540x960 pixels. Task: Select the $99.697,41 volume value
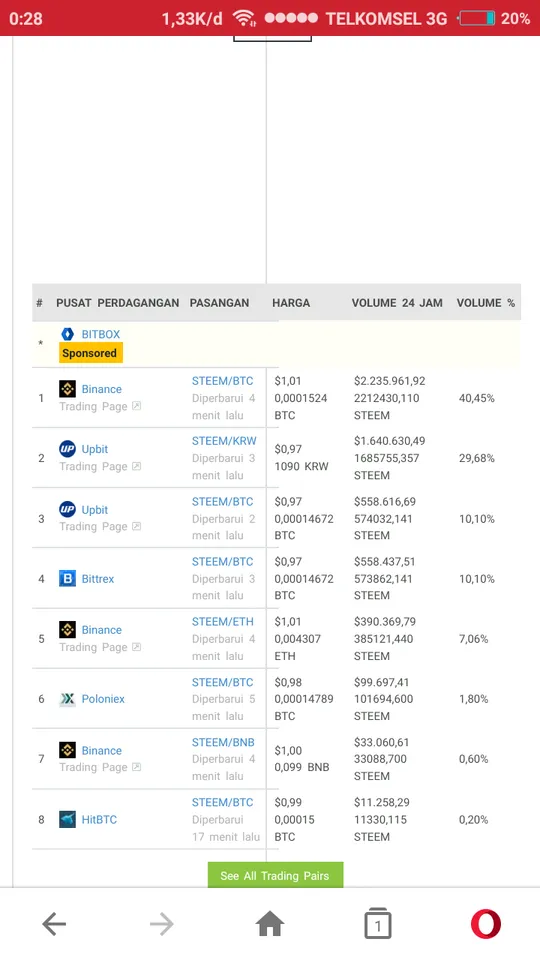[381, 682]
